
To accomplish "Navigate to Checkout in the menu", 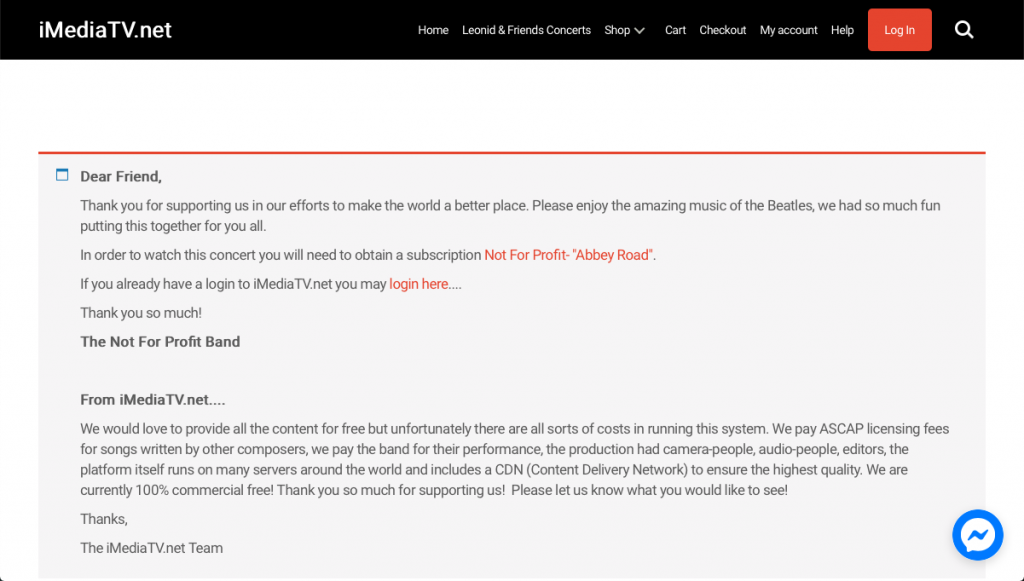I will 723,30.
